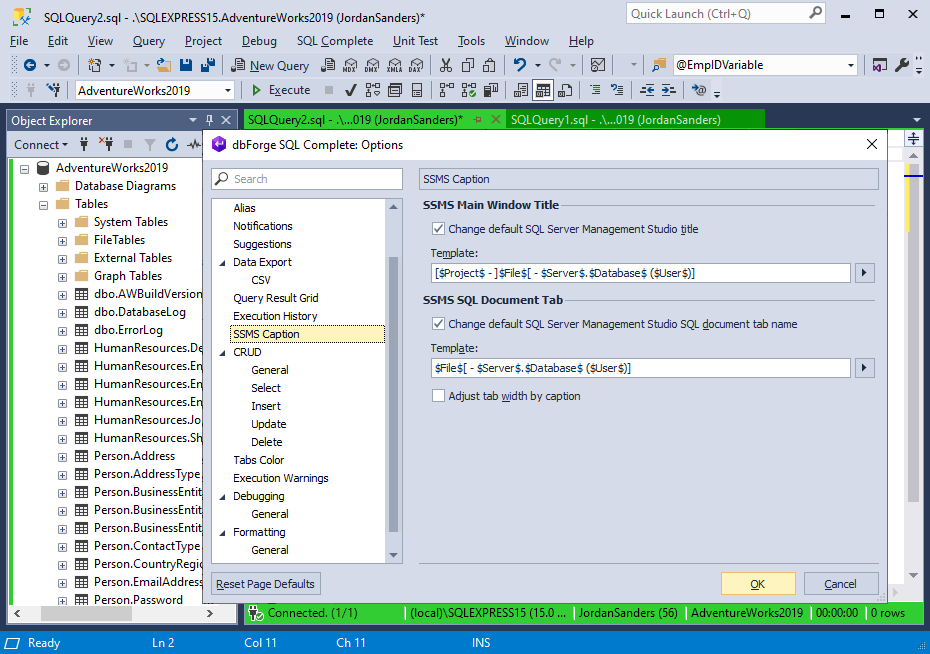
Task: Click the SQL Document Tab template field
Action: 641,368
